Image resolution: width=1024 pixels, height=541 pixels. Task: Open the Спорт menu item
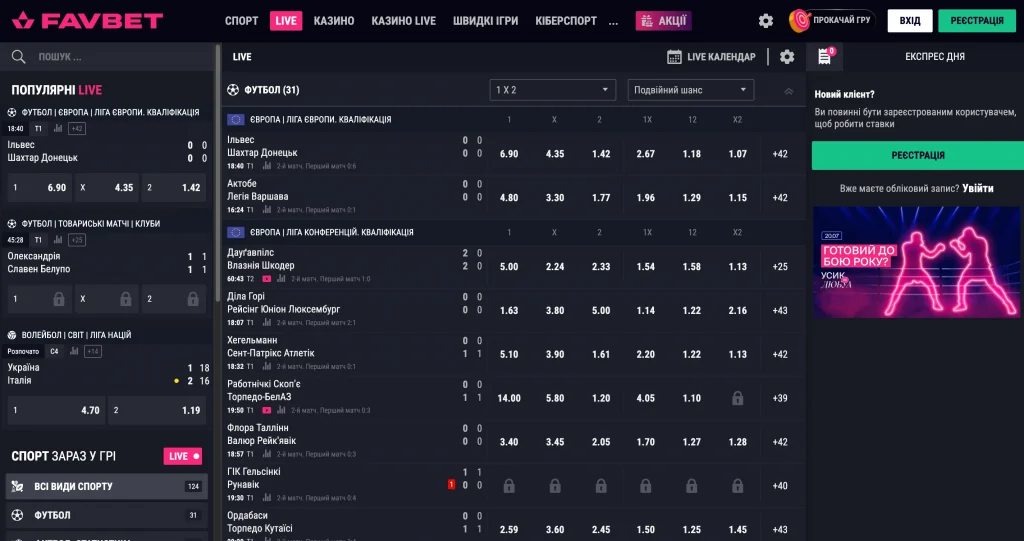pos(242,21)
